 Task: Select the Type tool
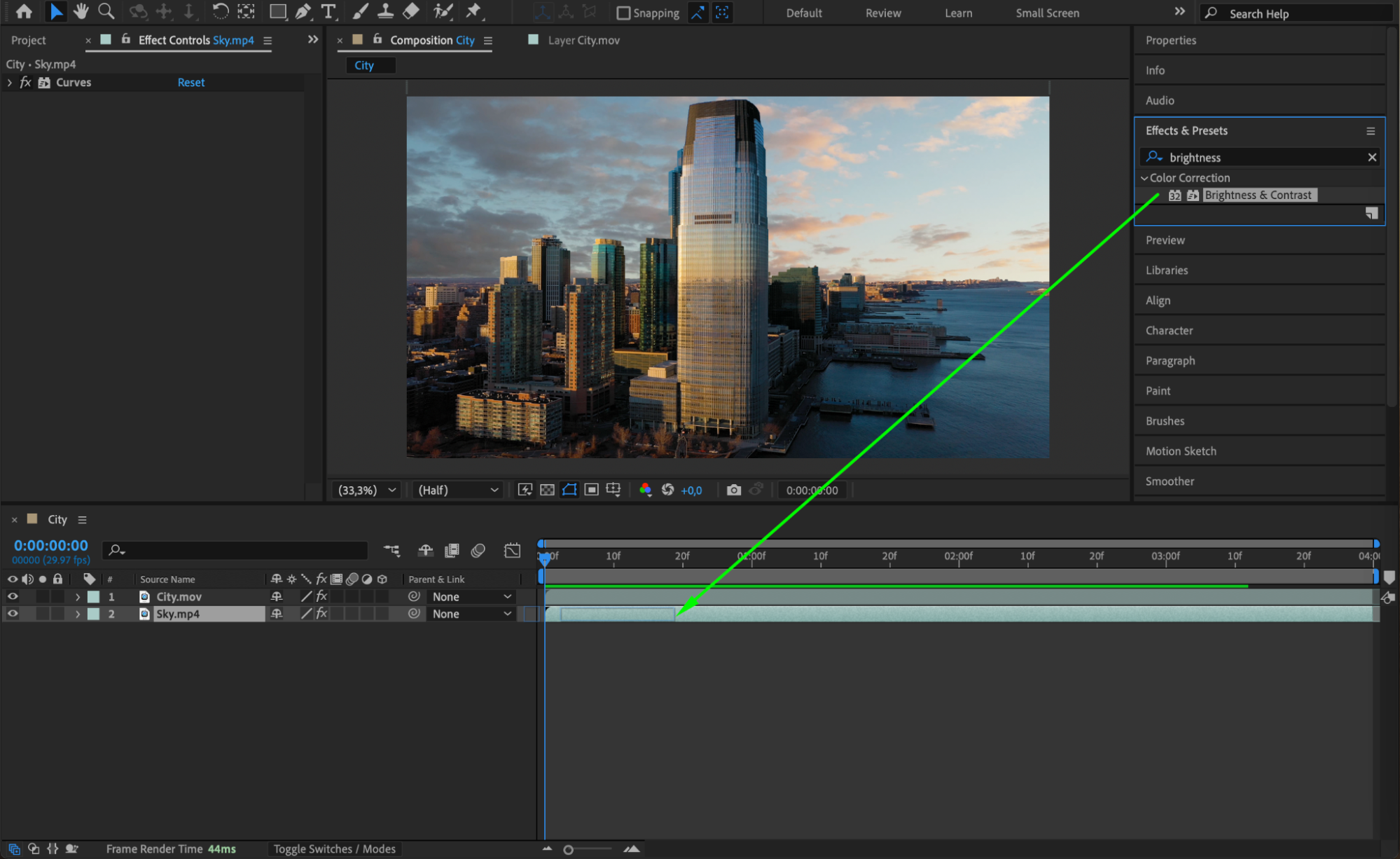pyautogui.click(x=328, y=11)
